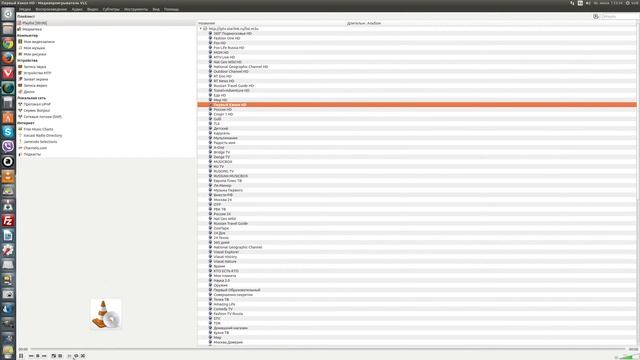Open Skype from the launcher
The image size is (640, 360).
pyautogui.click(x=8, y=132)
